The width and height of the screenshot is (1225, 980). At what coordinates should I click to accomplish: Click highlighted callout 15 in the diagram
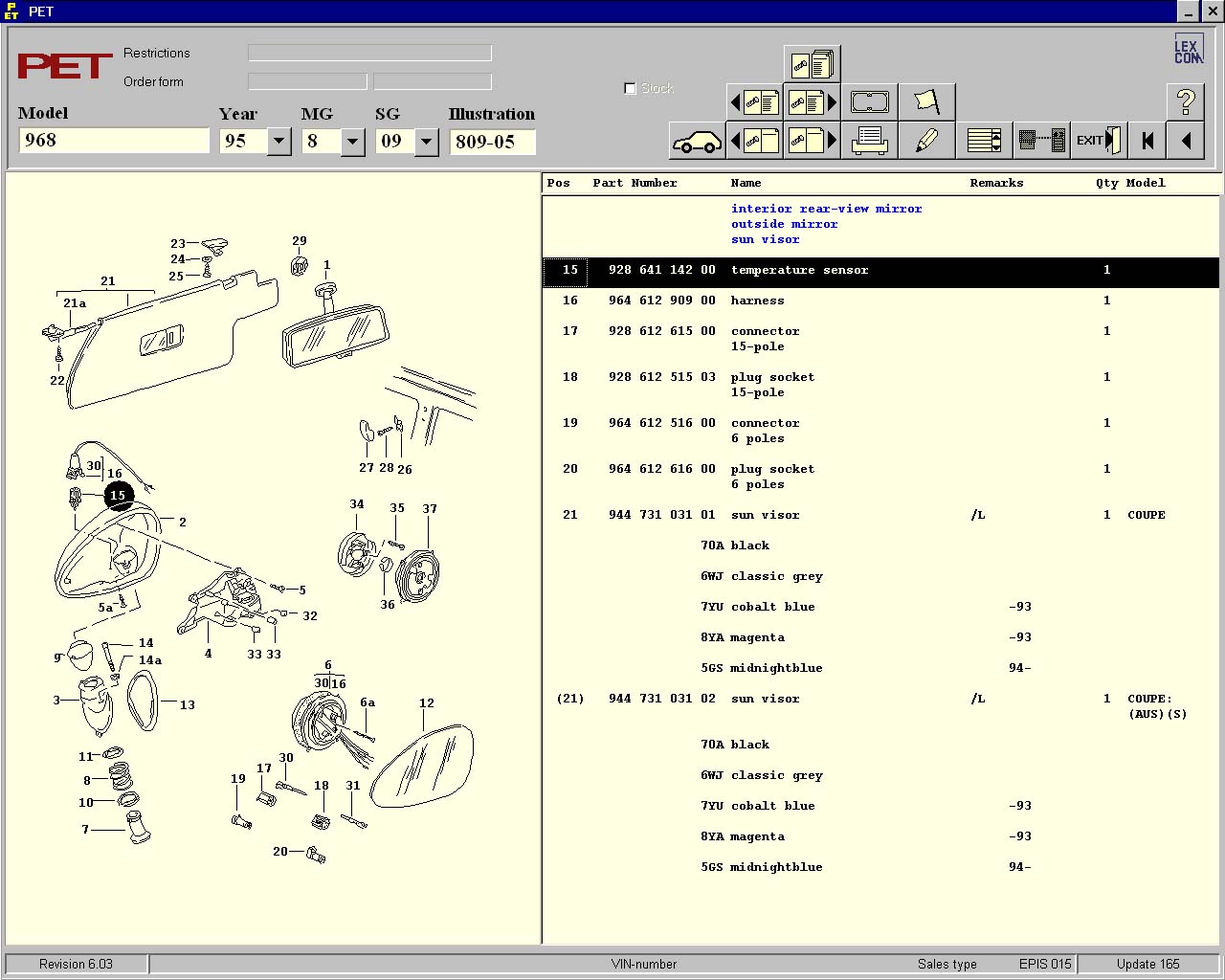click(118, 495)
